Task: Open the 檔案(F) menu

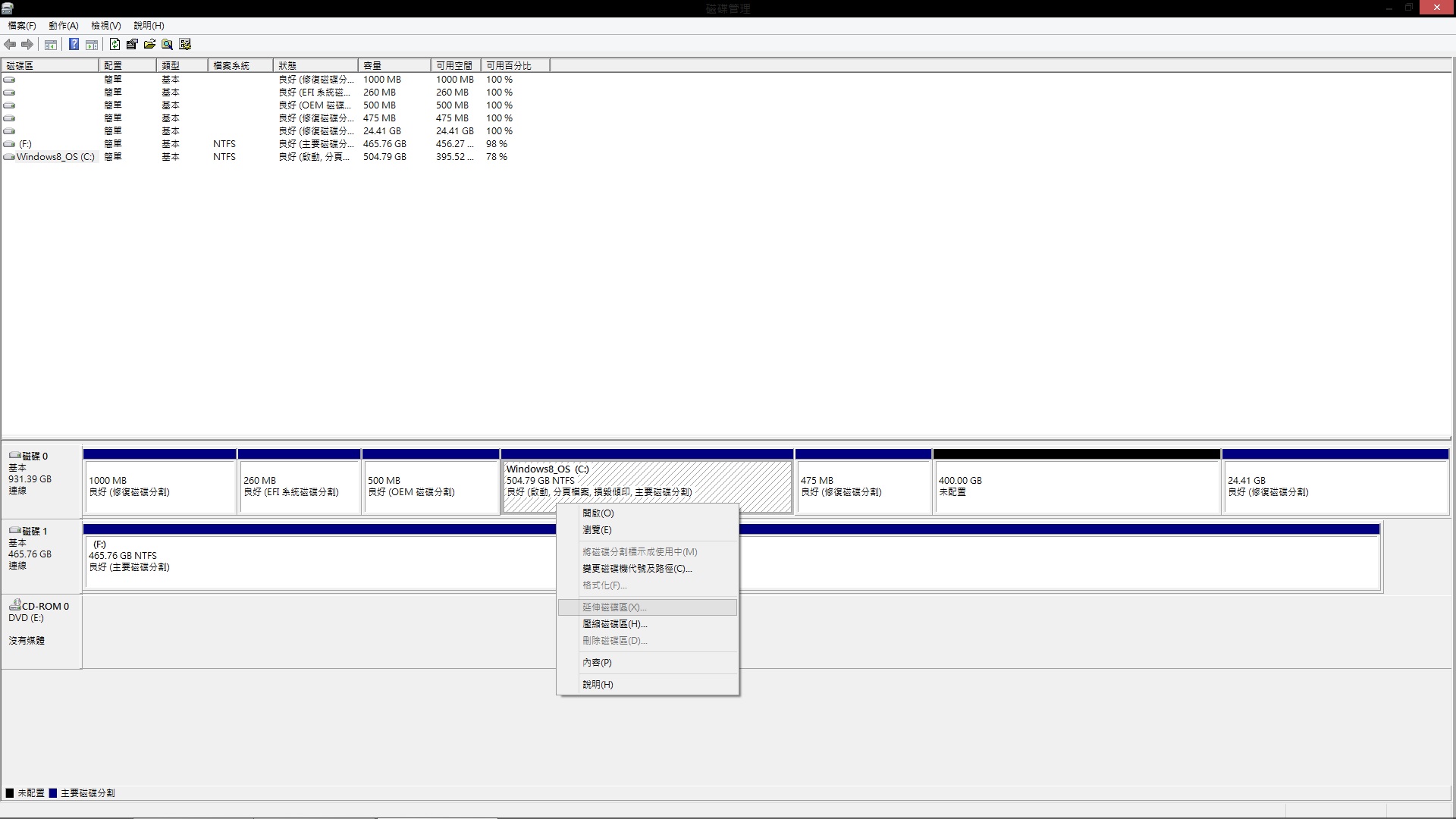Action: 22,26
